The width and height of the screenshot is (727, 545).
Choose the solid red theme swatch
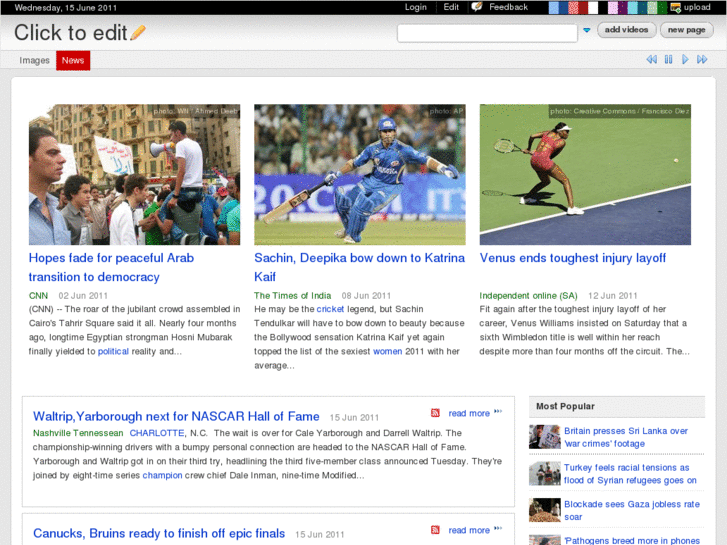click(583, 7)
